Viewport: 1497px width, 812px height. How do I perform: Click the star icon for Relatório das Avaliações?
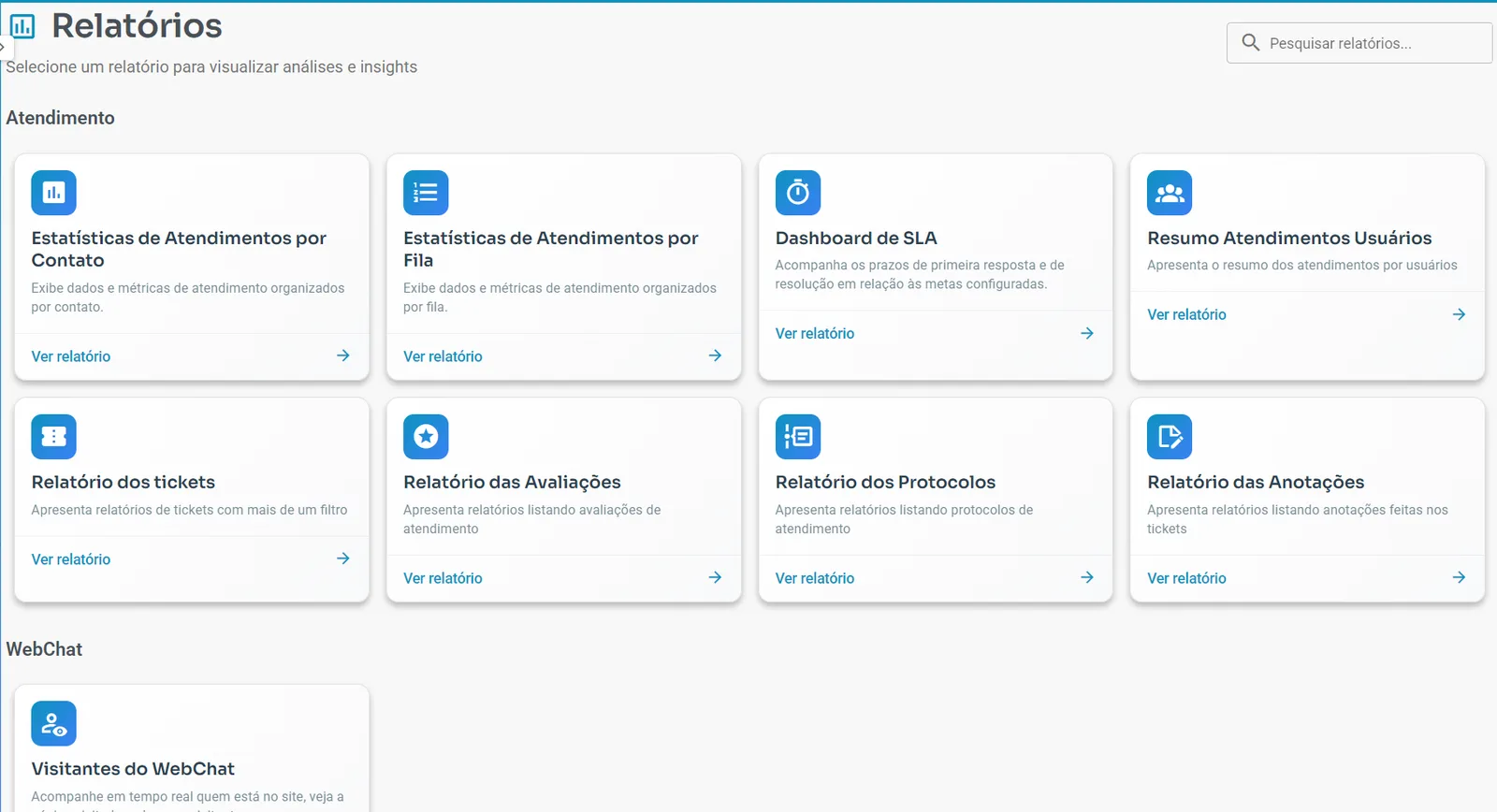426,437
